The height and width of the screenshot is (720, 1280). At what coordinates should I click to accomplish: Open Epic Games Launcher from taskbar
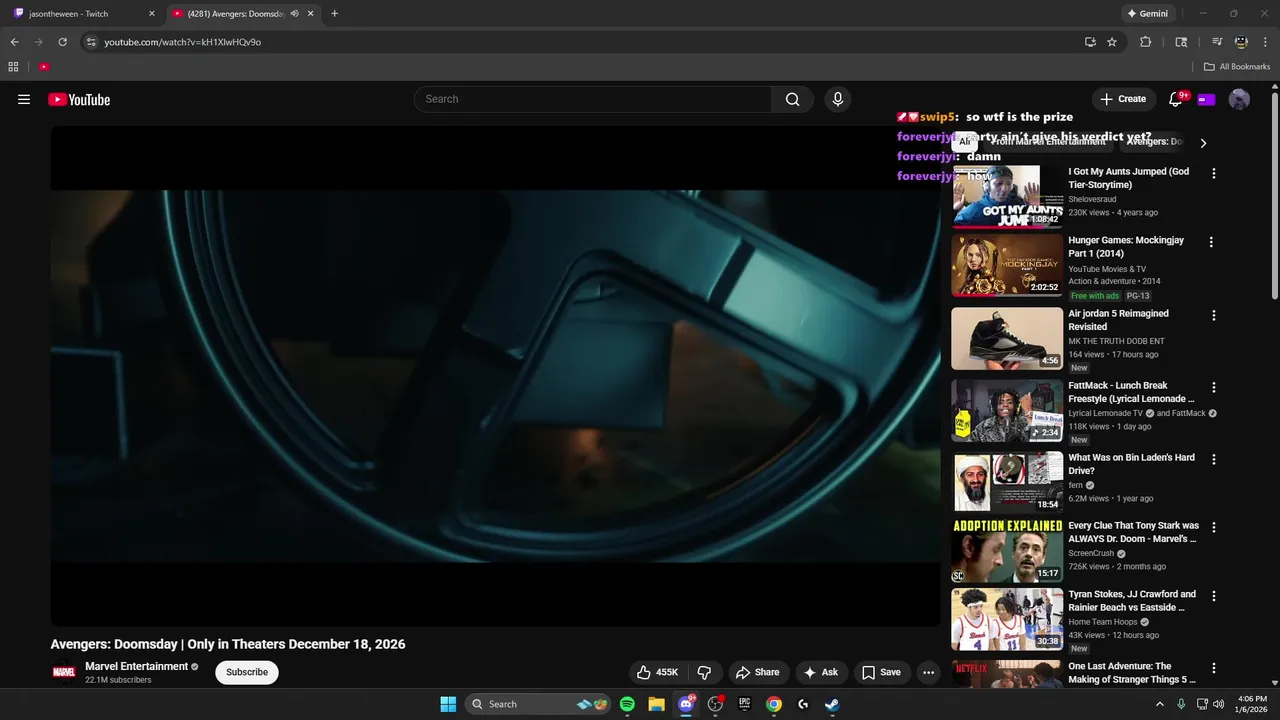tap(744, 704)
